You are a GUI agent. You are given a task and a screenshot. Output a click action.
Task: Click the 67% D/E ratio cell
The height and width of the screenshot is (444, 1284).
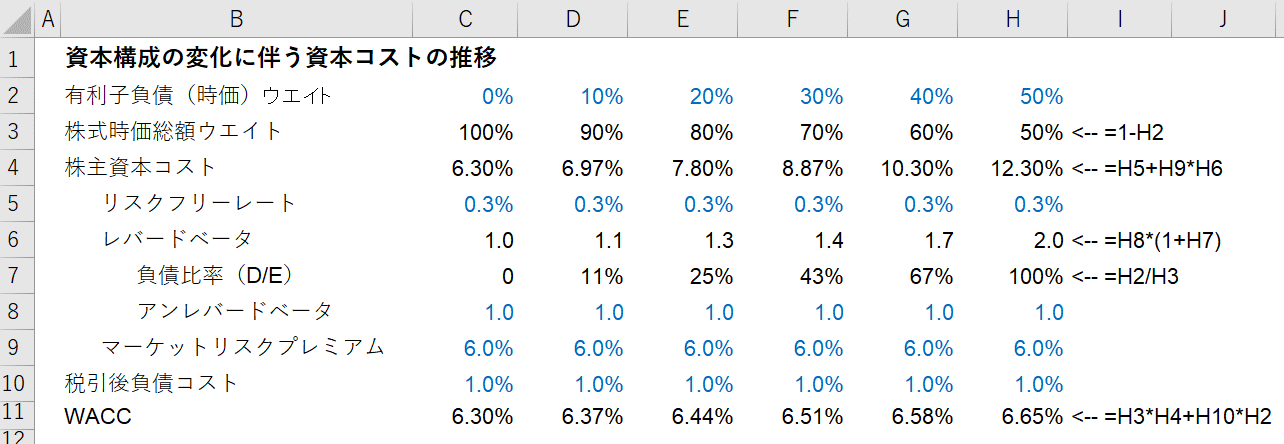coord(934,275)
